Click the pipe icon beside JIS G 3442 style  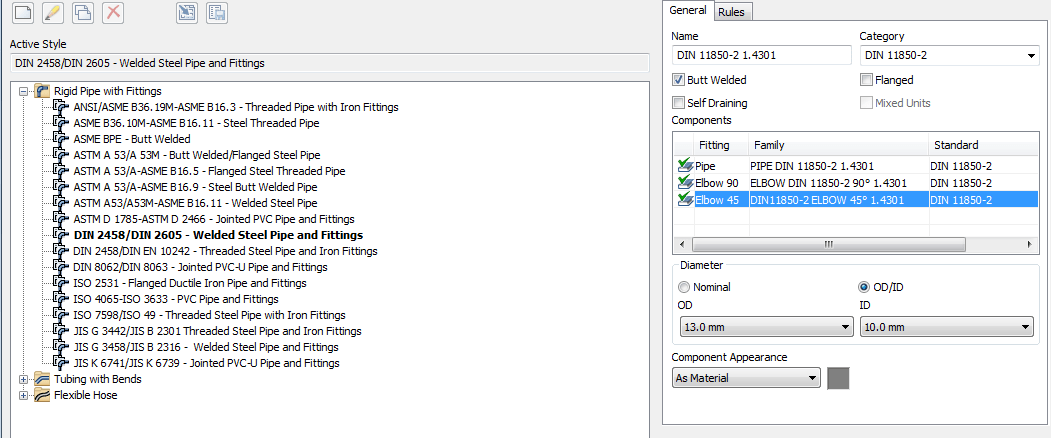pyautogui.click(x=62, y=331)
